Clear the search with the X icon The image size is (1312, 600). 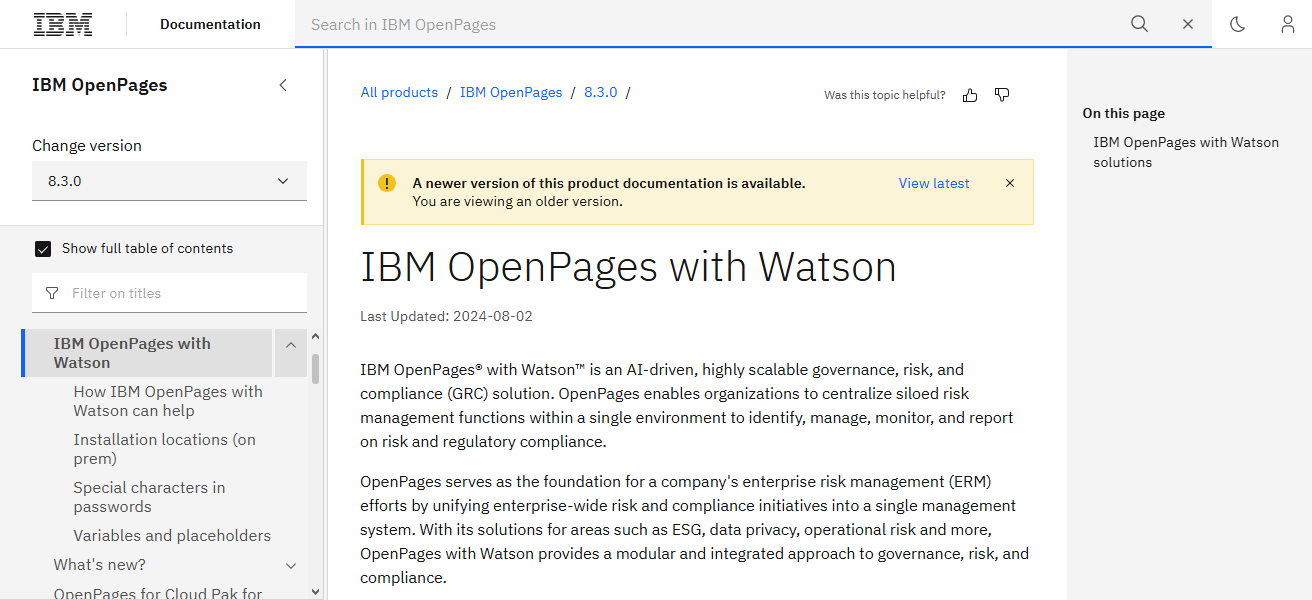coord(1187,23)
